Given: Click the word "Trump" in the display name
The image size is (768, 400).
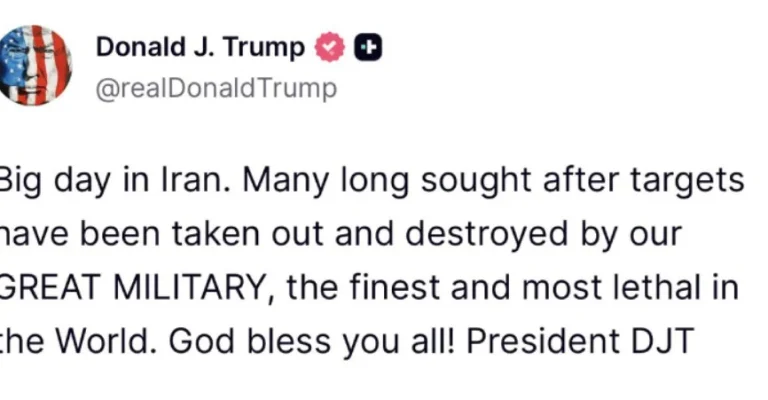Looking at the screenshot, I should pyautogui.click(x=272, y=47).
